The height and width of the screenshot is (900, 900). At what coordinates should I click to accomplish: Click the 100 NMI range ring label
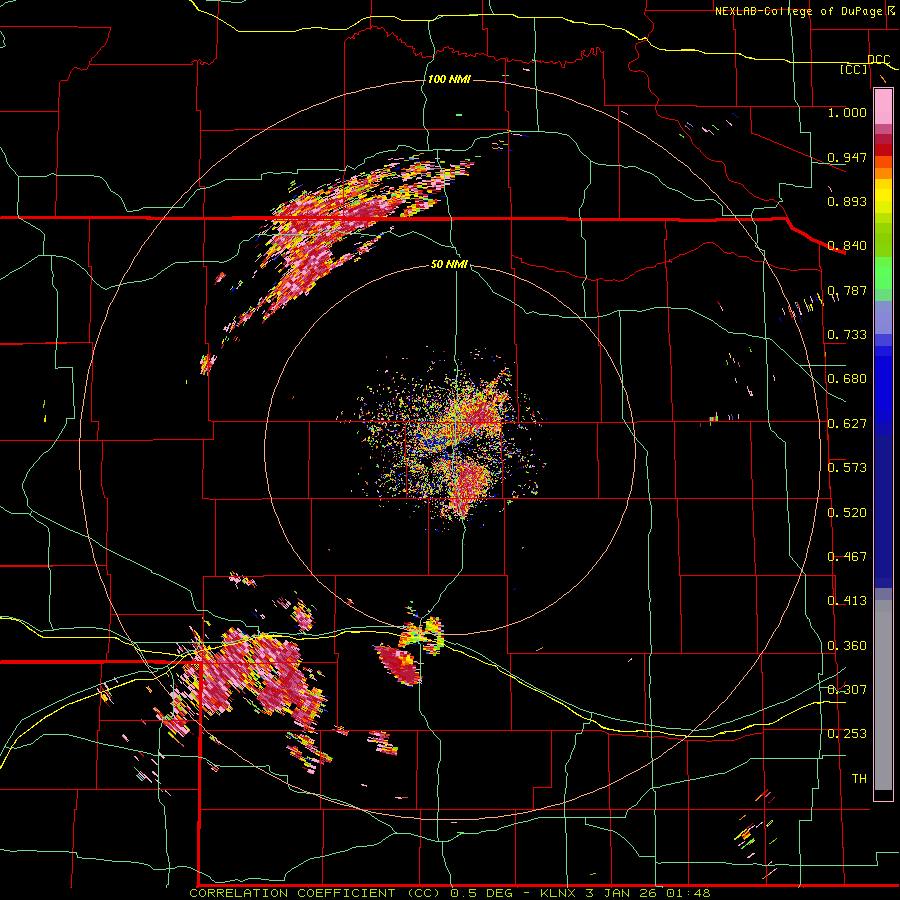coord(449,79)
